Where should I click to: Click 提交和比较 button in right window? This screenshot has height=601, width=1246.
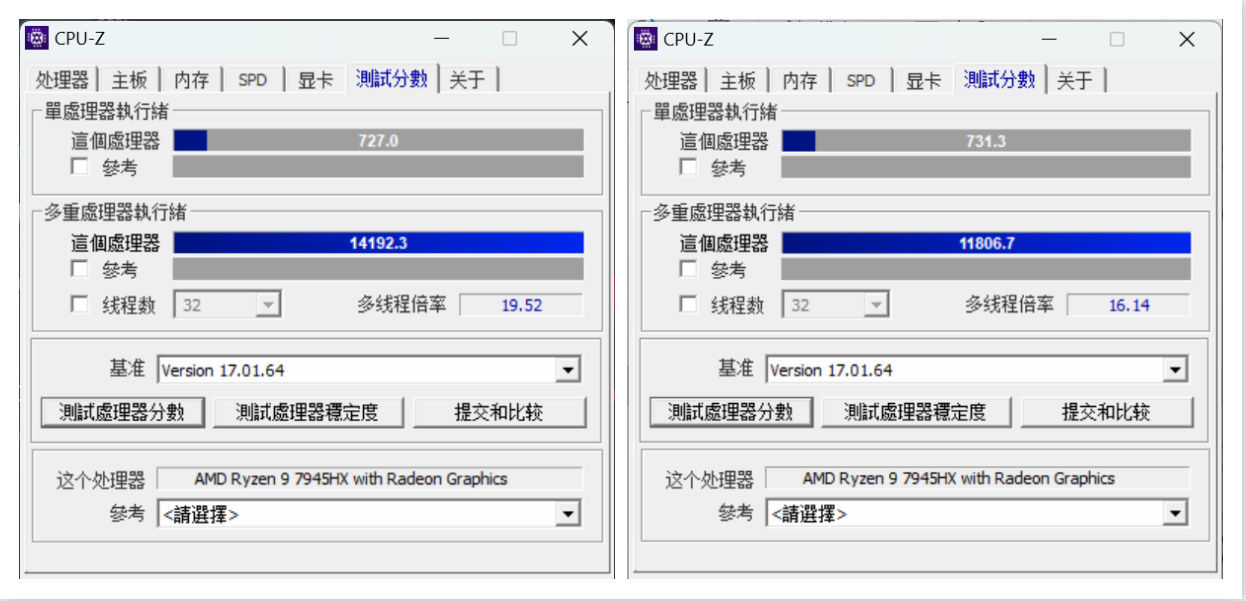[1107, 412]
